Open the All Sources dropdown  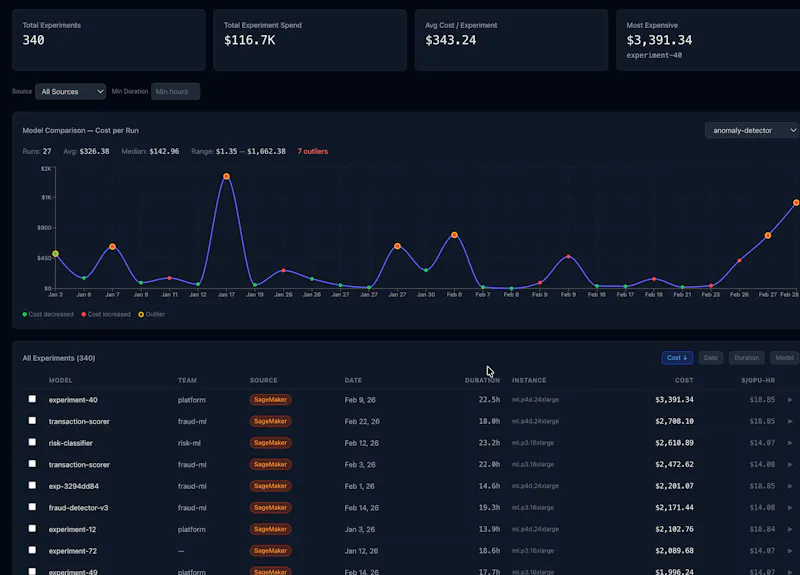tap(70, 91)
